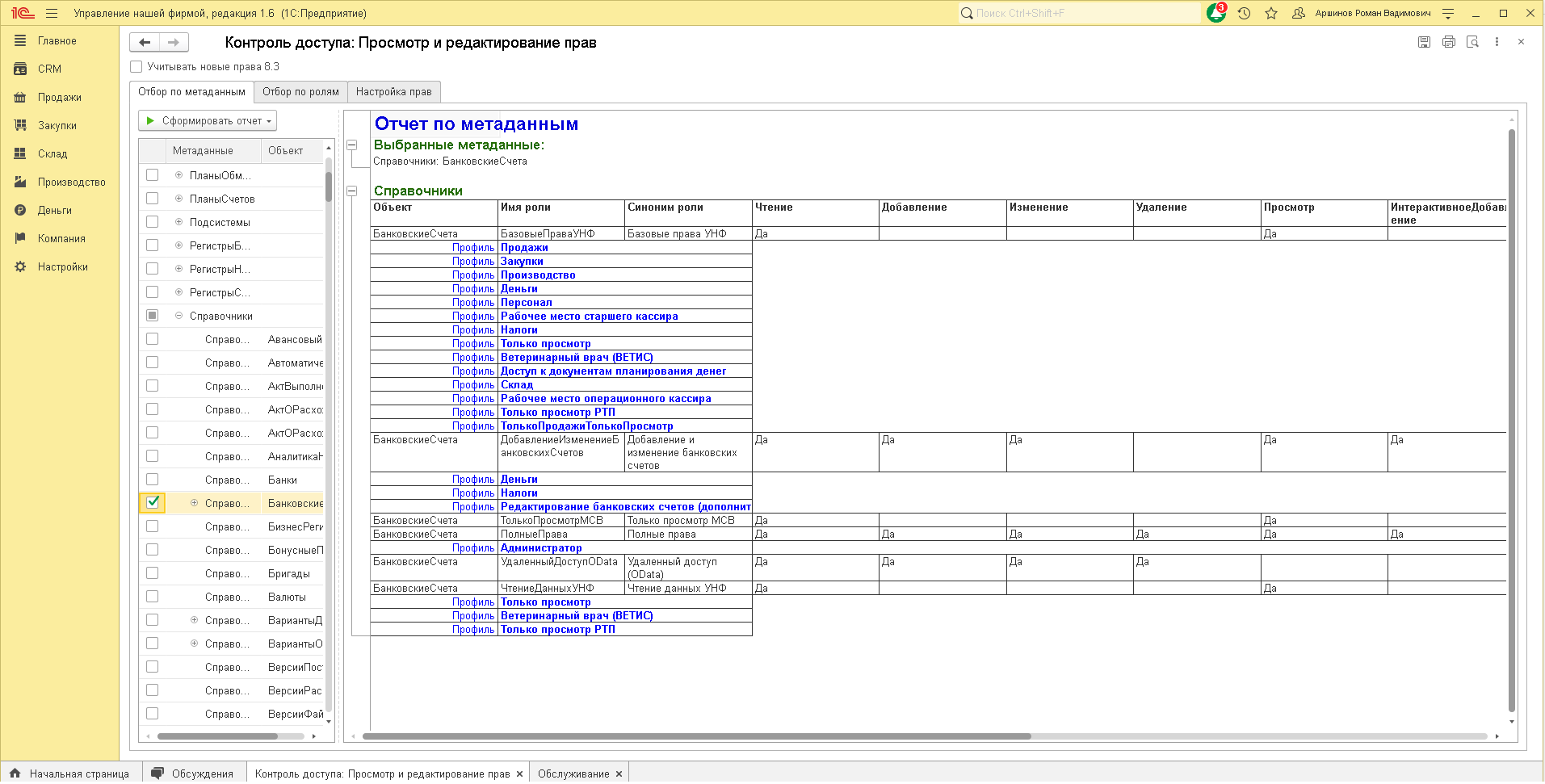Open profile link ТолькоПродажиТолькоПросмотр

coord(587,426)
